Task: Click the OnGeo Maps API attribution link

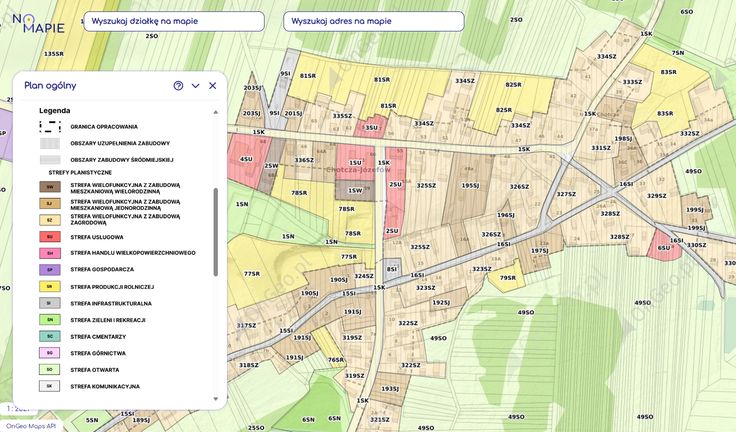Action: (31, 425)
